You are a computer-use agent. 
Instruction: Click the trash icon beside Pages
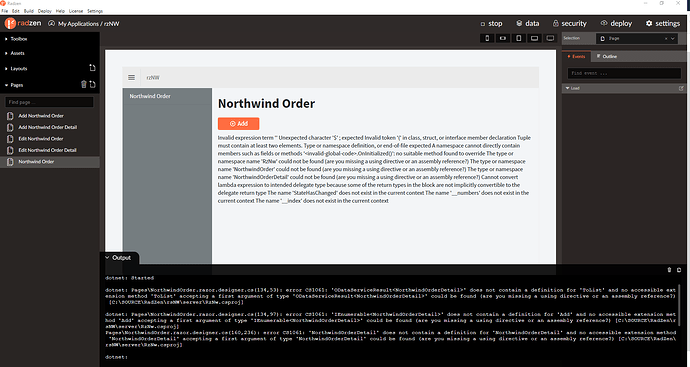[84, 84]
